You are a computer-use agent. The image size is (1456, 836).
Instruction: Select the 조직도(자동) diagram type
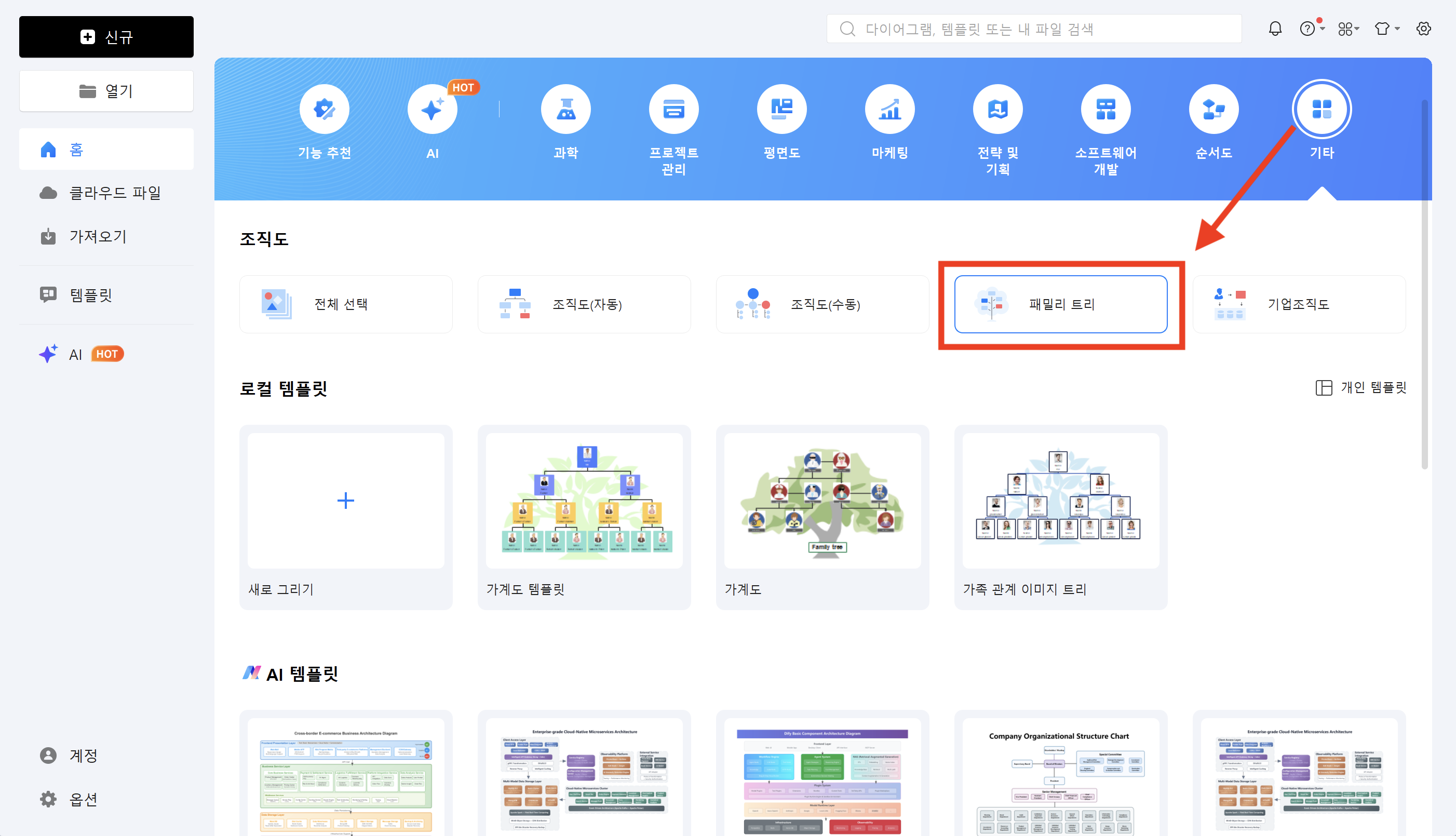584,304
